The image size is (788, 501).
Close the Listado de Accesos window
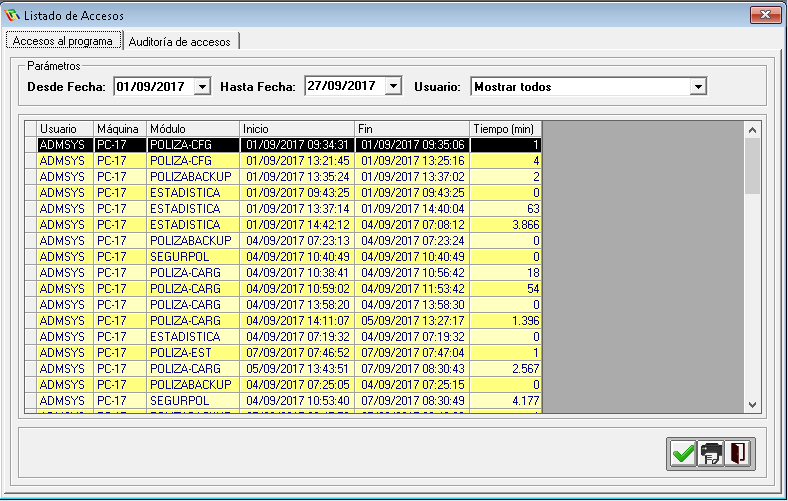click(765, 15)
